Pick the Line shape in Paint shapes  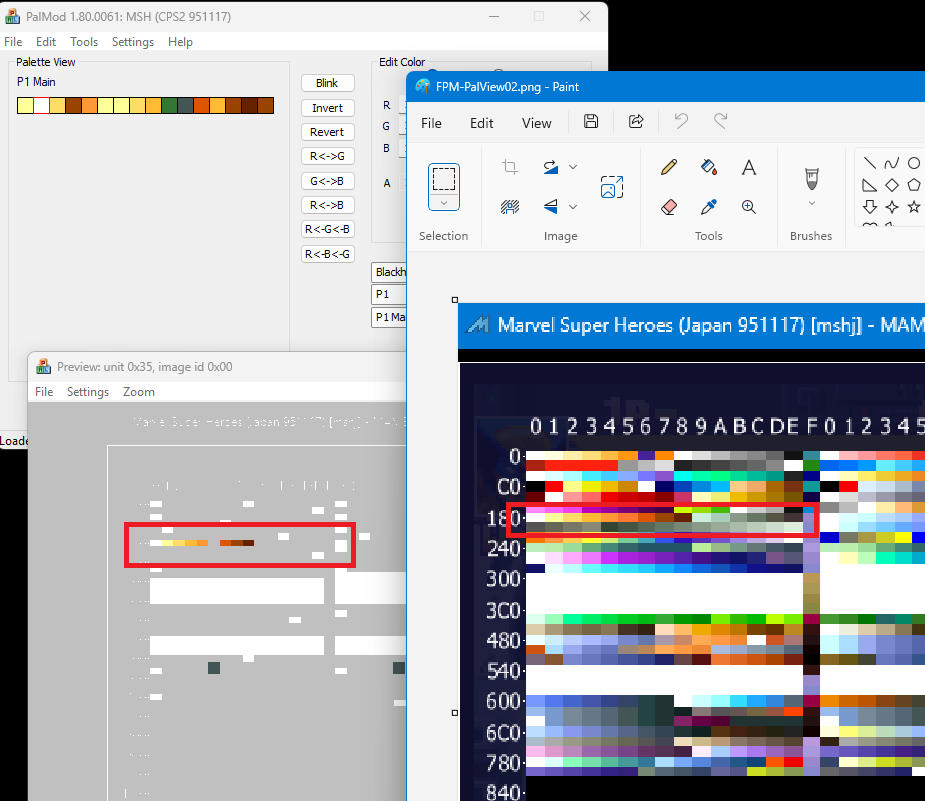click(870, 163)
